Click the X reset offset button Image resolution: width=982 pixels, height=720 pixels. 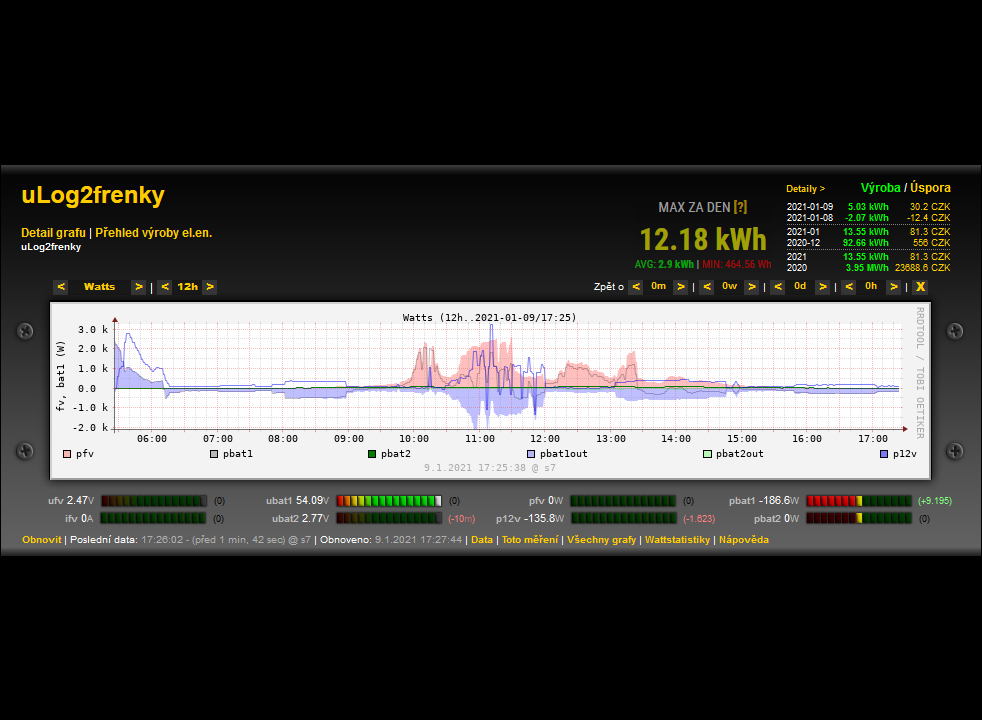point(920,287)
